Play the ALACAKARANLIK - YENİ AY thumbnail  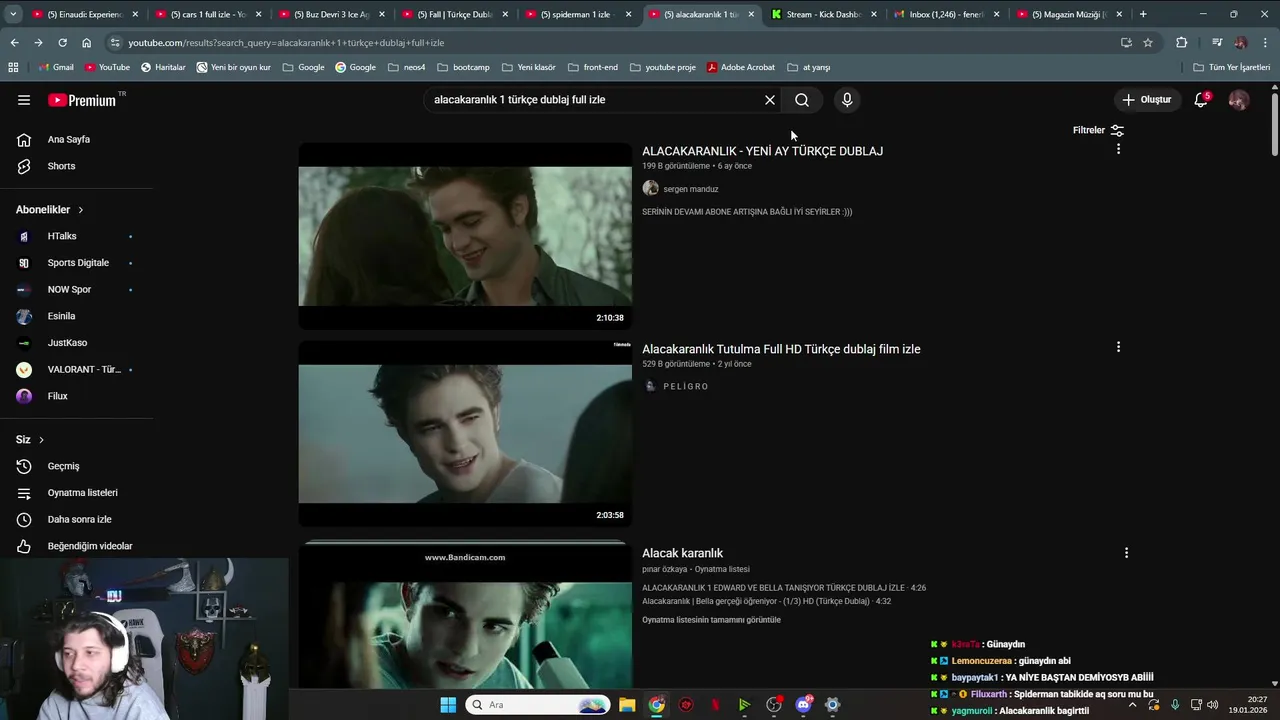465,236
